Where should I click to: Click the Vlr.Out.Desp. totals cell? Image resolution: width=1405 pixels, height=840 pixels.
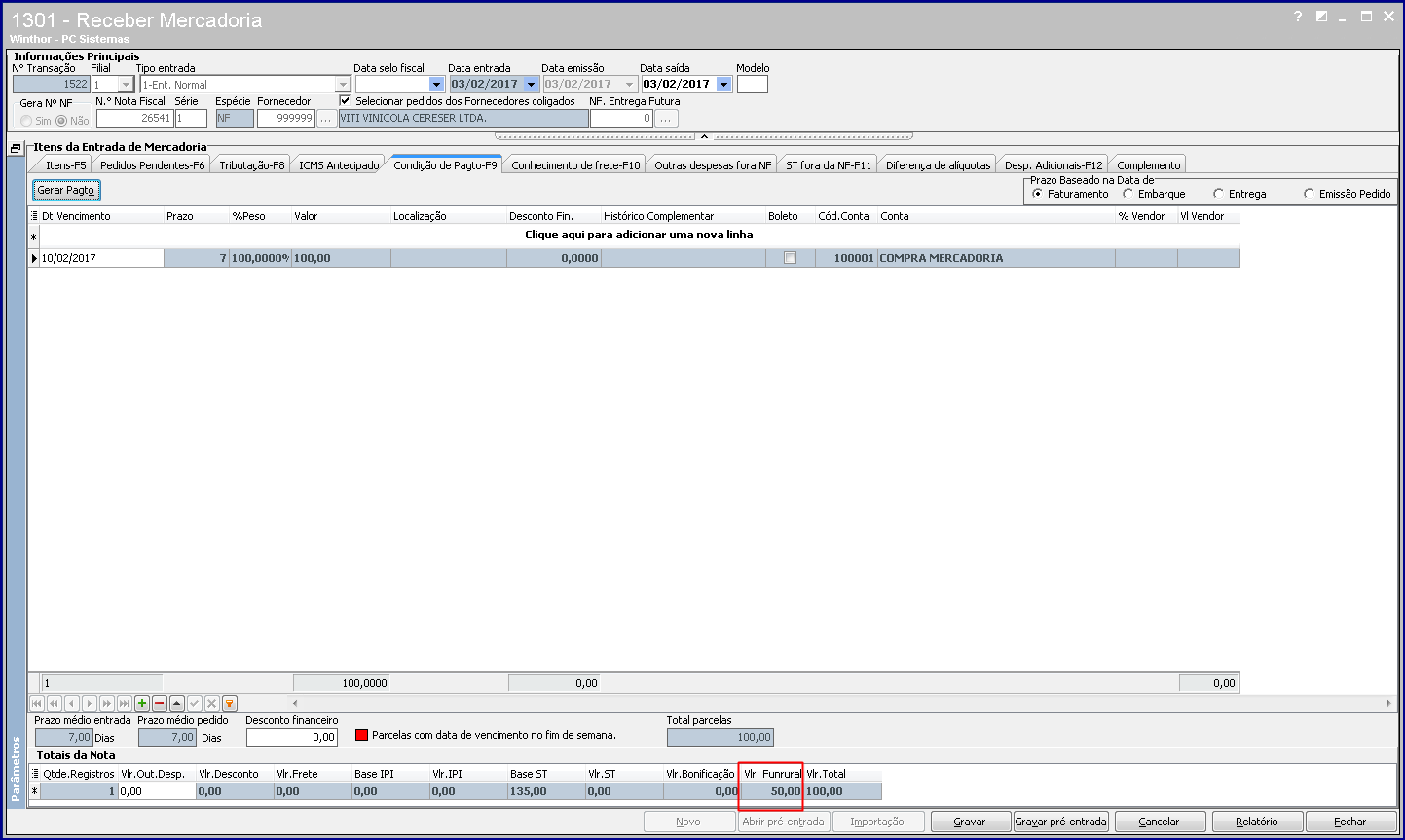click(x=157, y=791)
